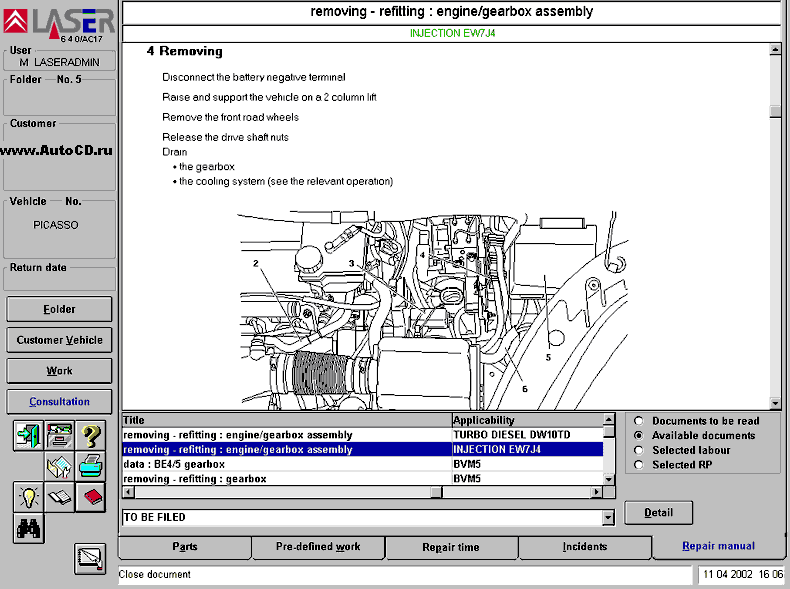Click the '4 Removing' section heading
The width and height of the screenshot is (790, 589).
coord(184,51)
